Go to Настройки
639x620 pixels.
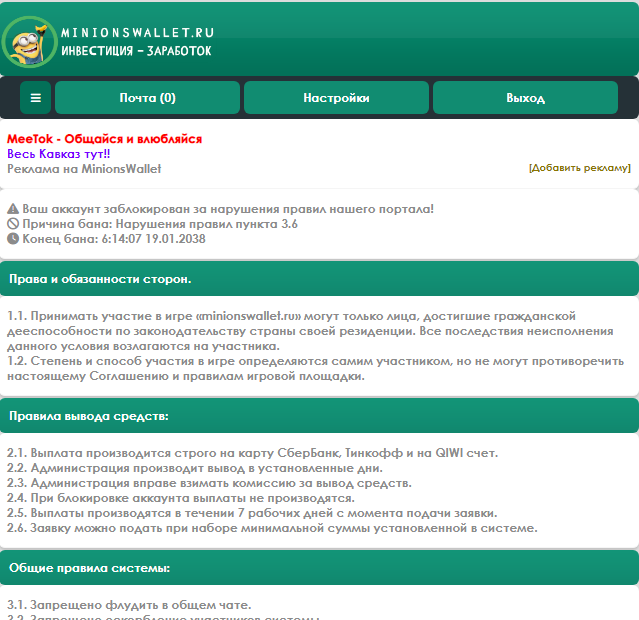336,98
